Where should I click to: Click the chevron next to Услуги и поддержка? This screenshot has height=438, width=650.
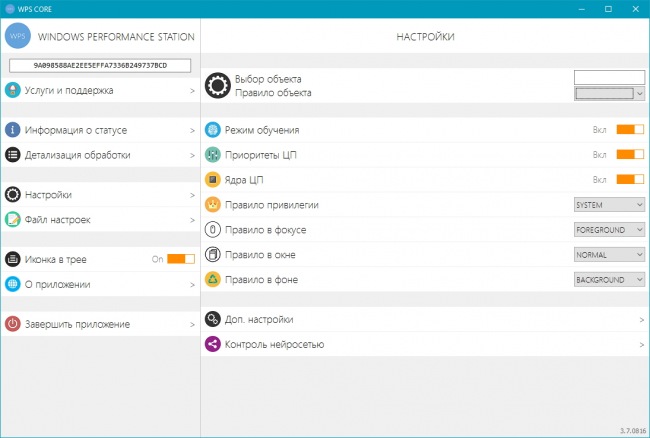(192, 90)
